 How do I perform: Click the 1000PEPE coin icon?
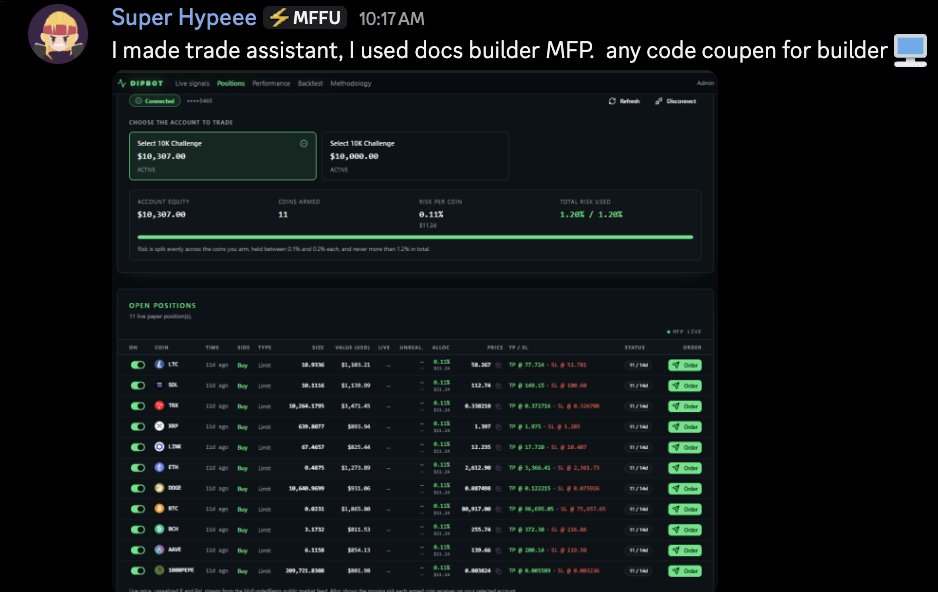tap(159, 570)
